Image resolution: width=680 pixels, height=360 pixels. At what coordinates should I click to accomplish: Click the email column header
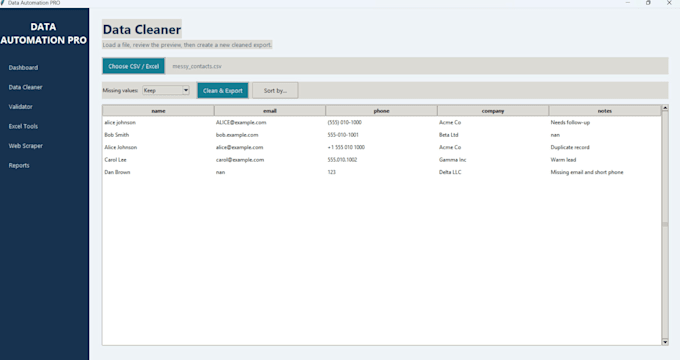click(270, 111)
